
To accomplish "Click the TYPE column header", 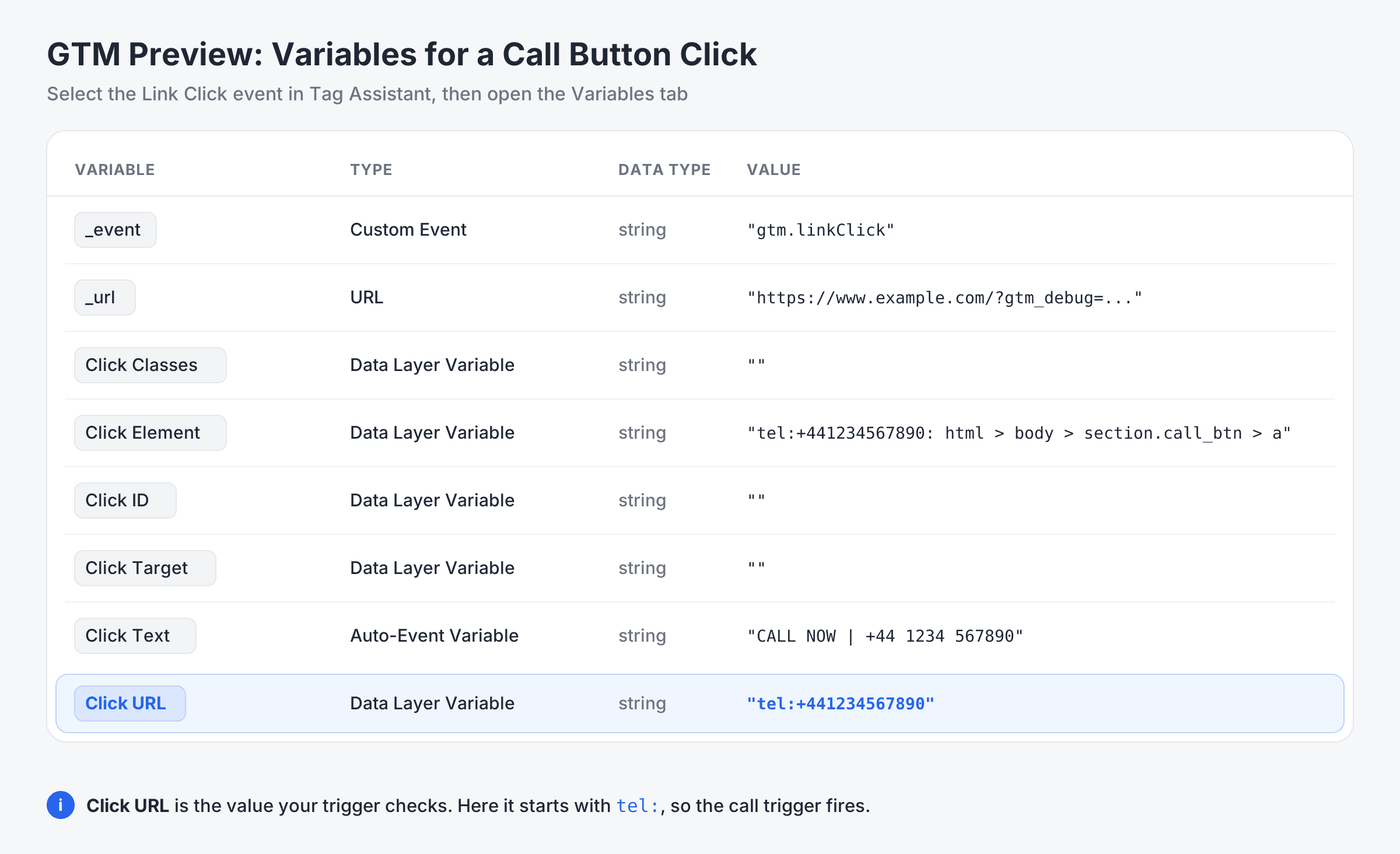I will pyautogui.click(x=371, y=170).
